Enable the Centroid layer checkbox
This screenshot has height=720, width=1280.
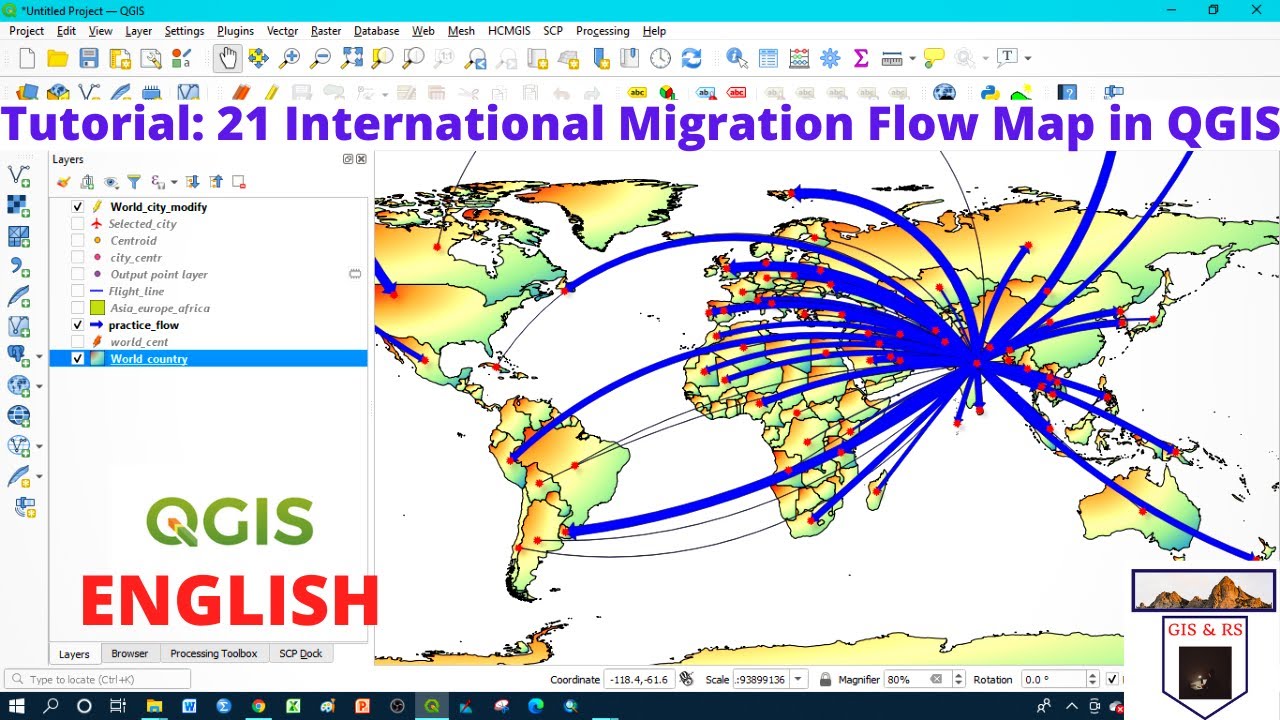(77, 241)
